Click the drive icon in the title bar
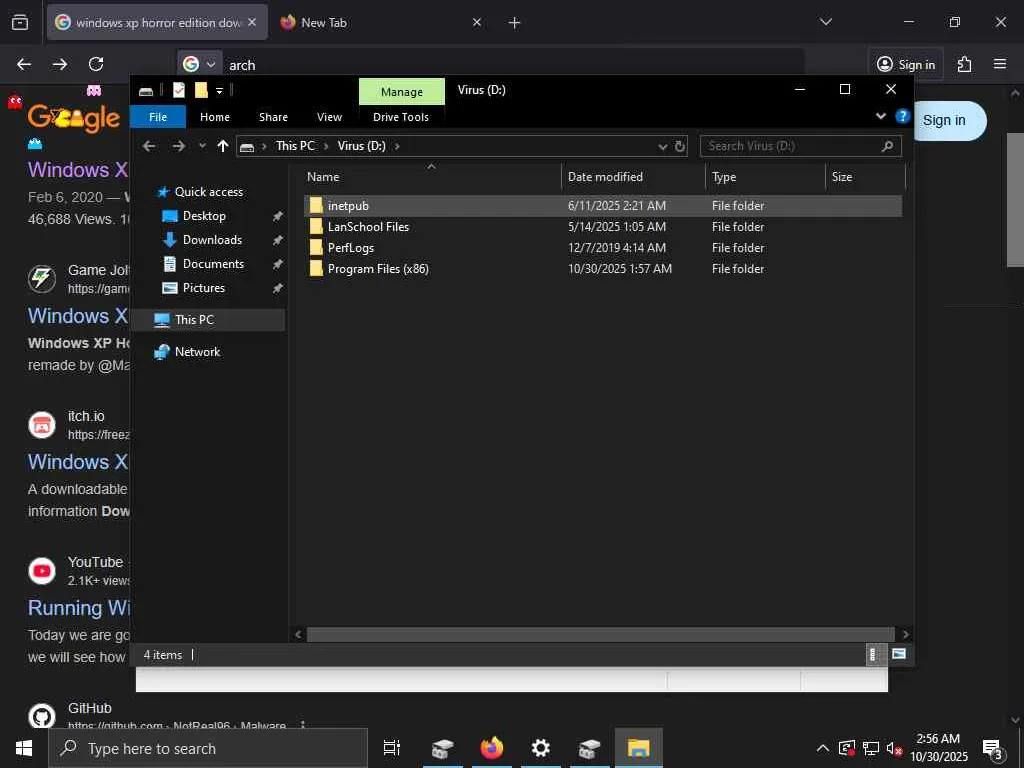This screenshot has height=768, width=1024. point(146,91)
